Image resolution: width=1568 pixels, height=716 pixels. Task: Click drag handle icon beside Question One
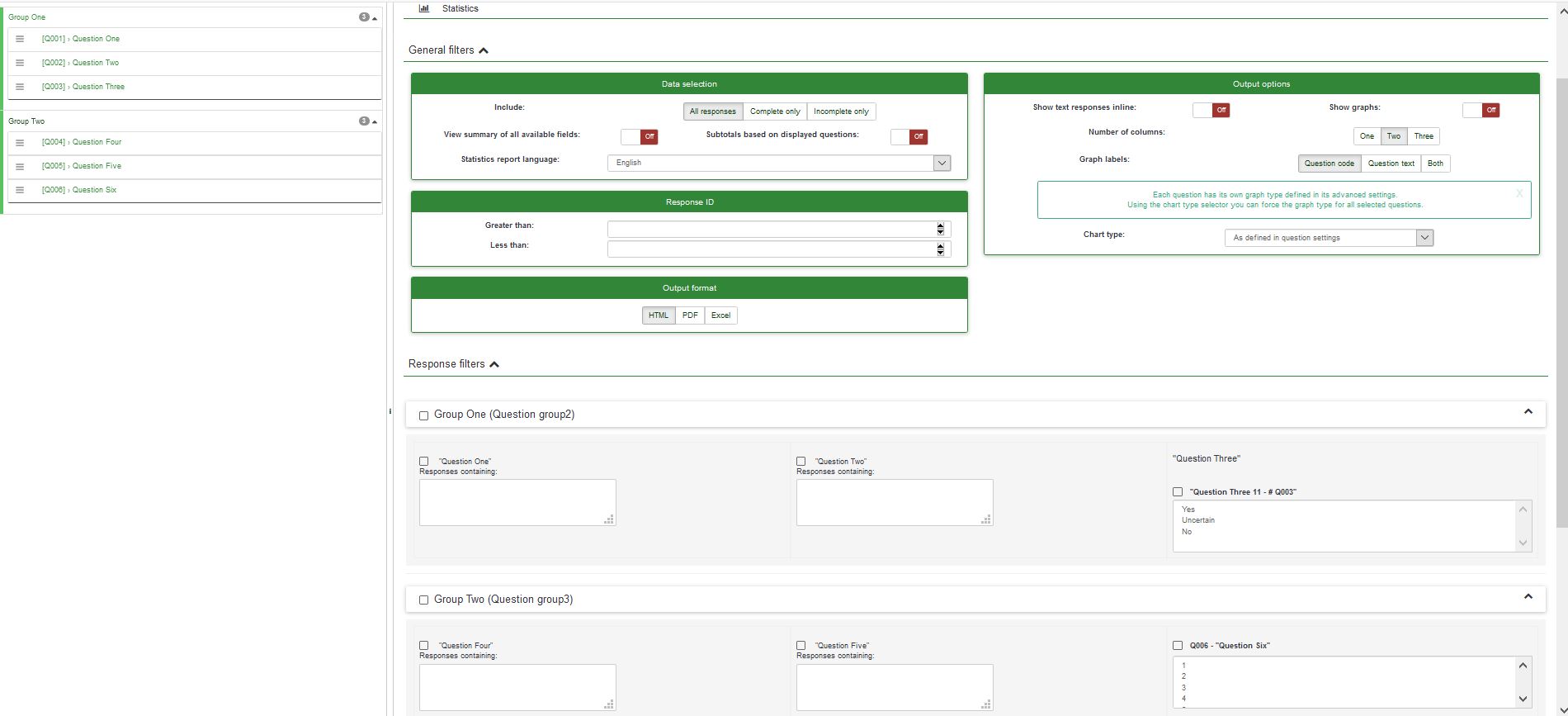[20, 39]
